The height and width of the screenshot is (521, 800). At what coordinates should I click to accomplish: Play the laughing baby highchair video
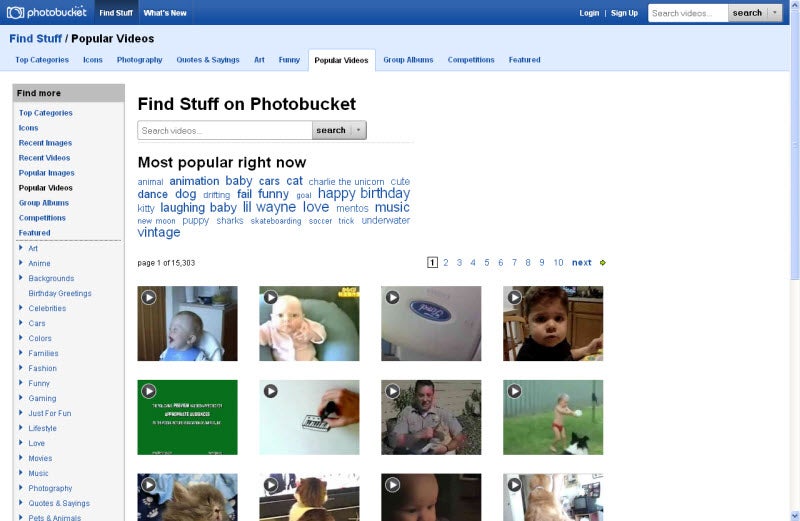click(187, 324)
